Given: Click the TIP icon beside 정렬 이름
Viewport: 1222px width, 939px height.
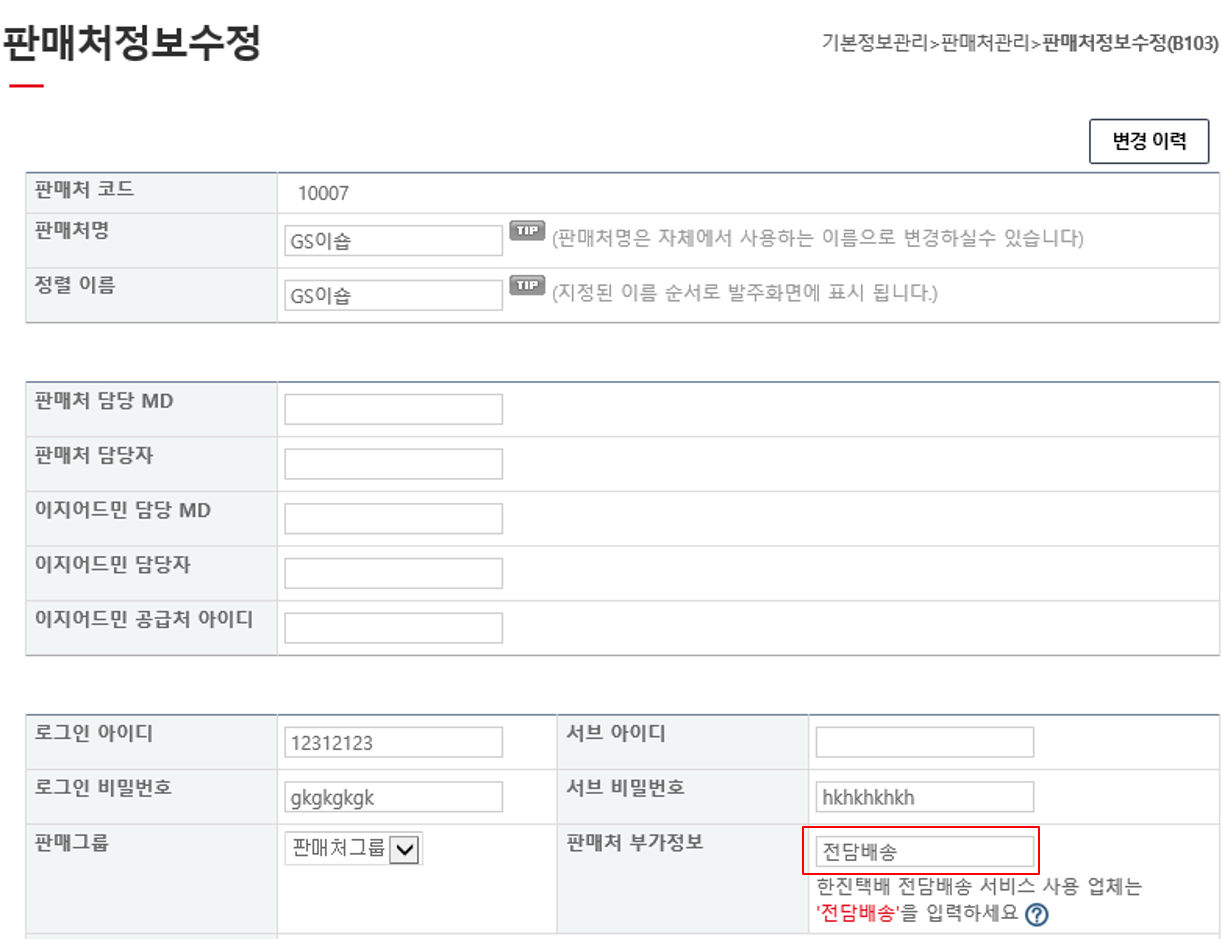Looking at the screenshot, I should pos(526,286).
